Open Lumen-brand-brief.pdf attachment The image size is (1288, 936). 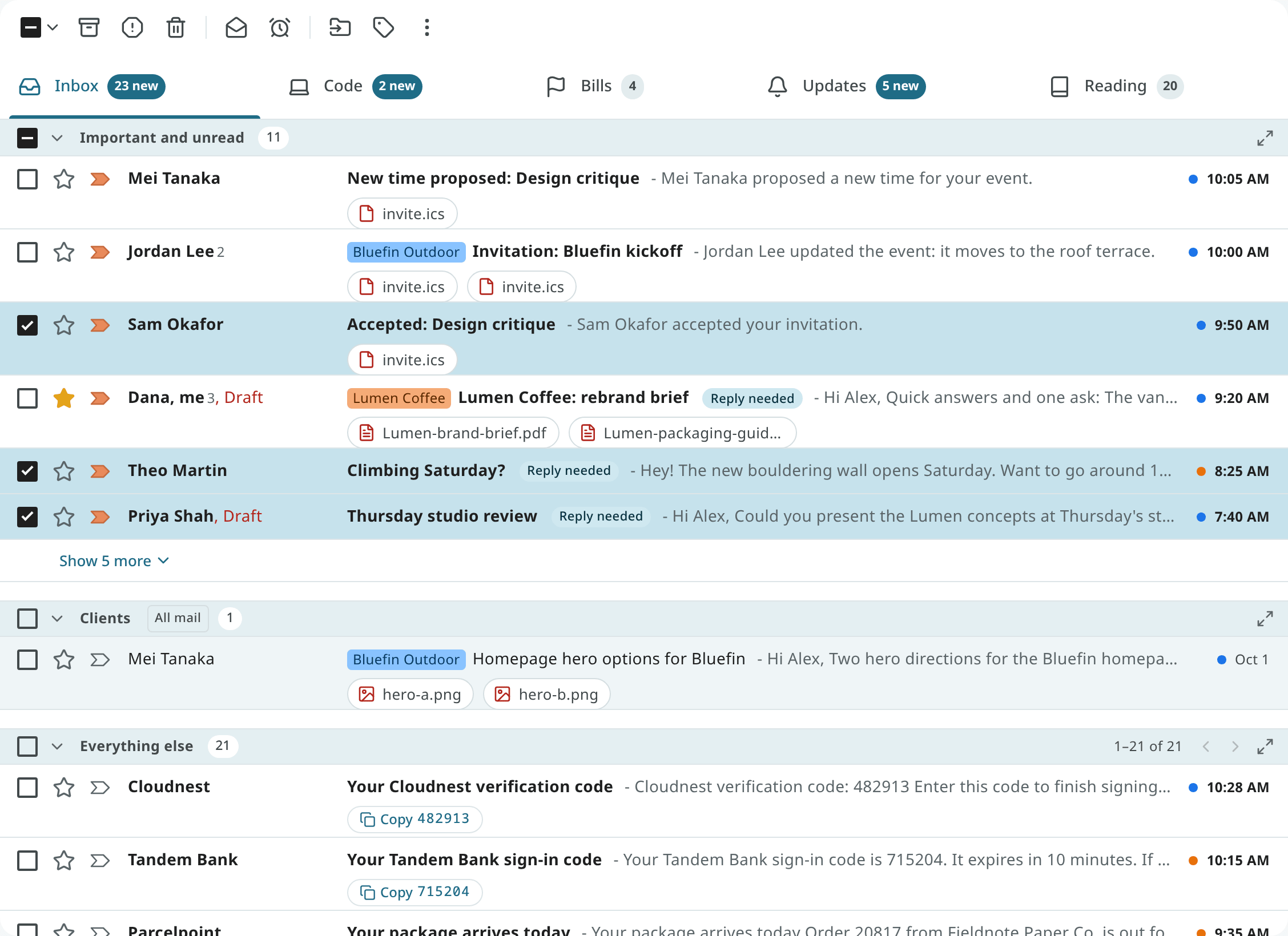[x=453, y=433]
